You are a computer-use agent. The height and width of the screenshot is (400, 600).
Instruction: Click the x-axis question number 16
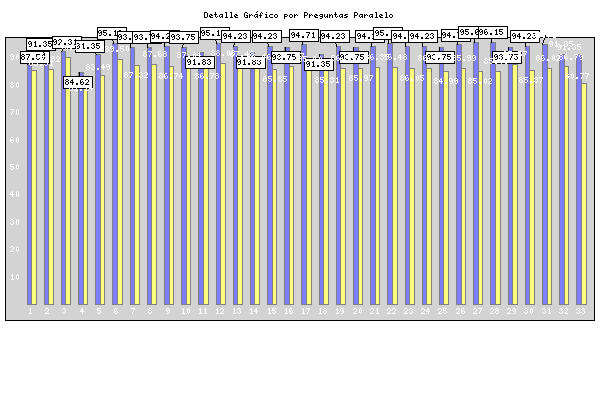point(289,311)
